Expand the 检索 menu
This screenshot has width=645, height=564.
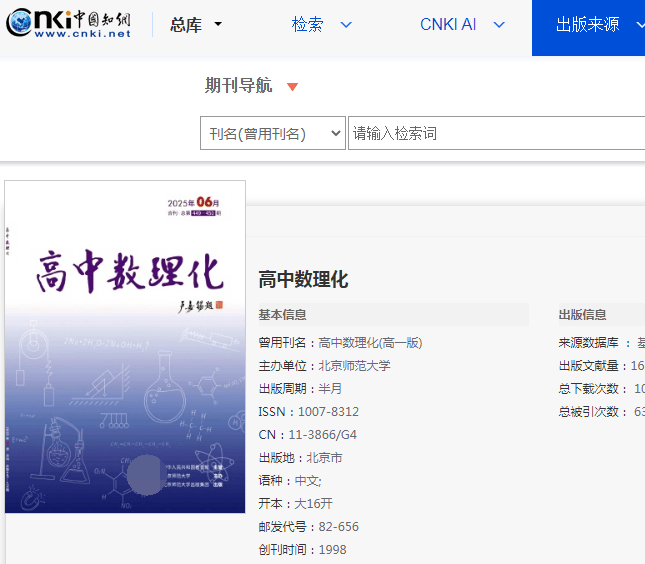click(321, 25)
